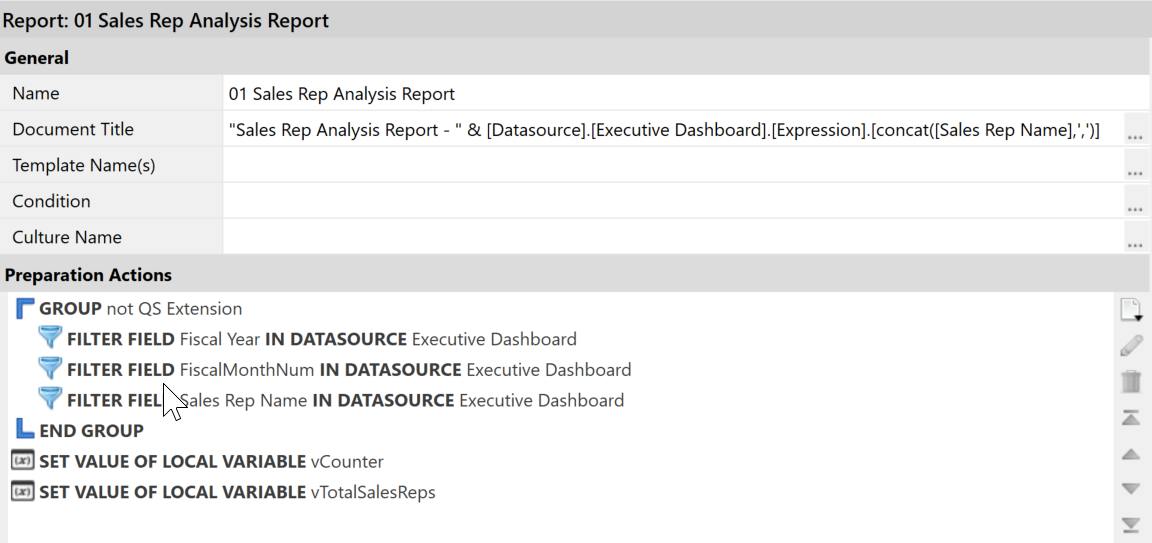Select GROUP not QS Extension action
Screen dimensions: 1152x543
pos(140,309)
